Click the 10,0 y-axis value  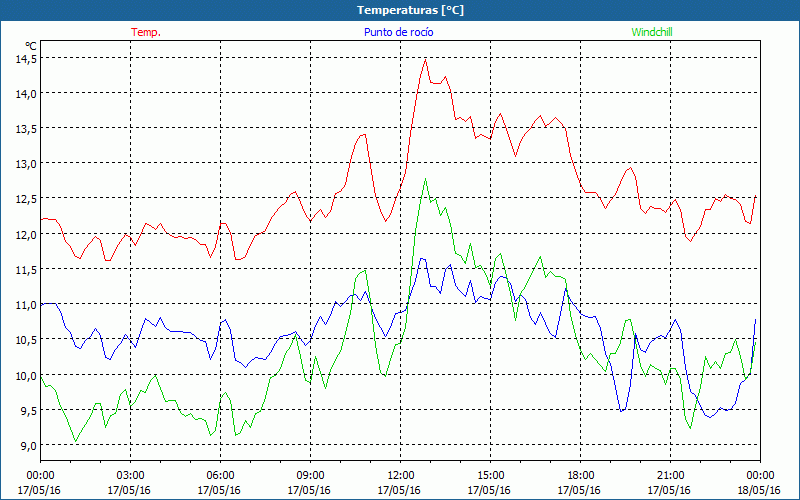(x=27, y=376)
